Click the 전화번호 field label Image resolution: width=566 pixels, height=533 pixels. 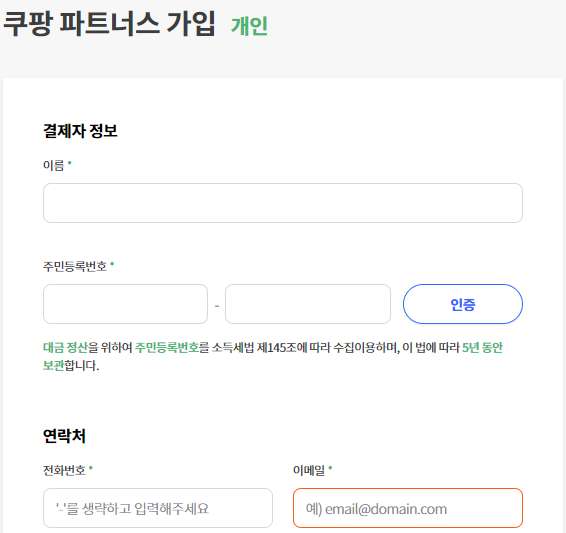click(x=64, y=470)
